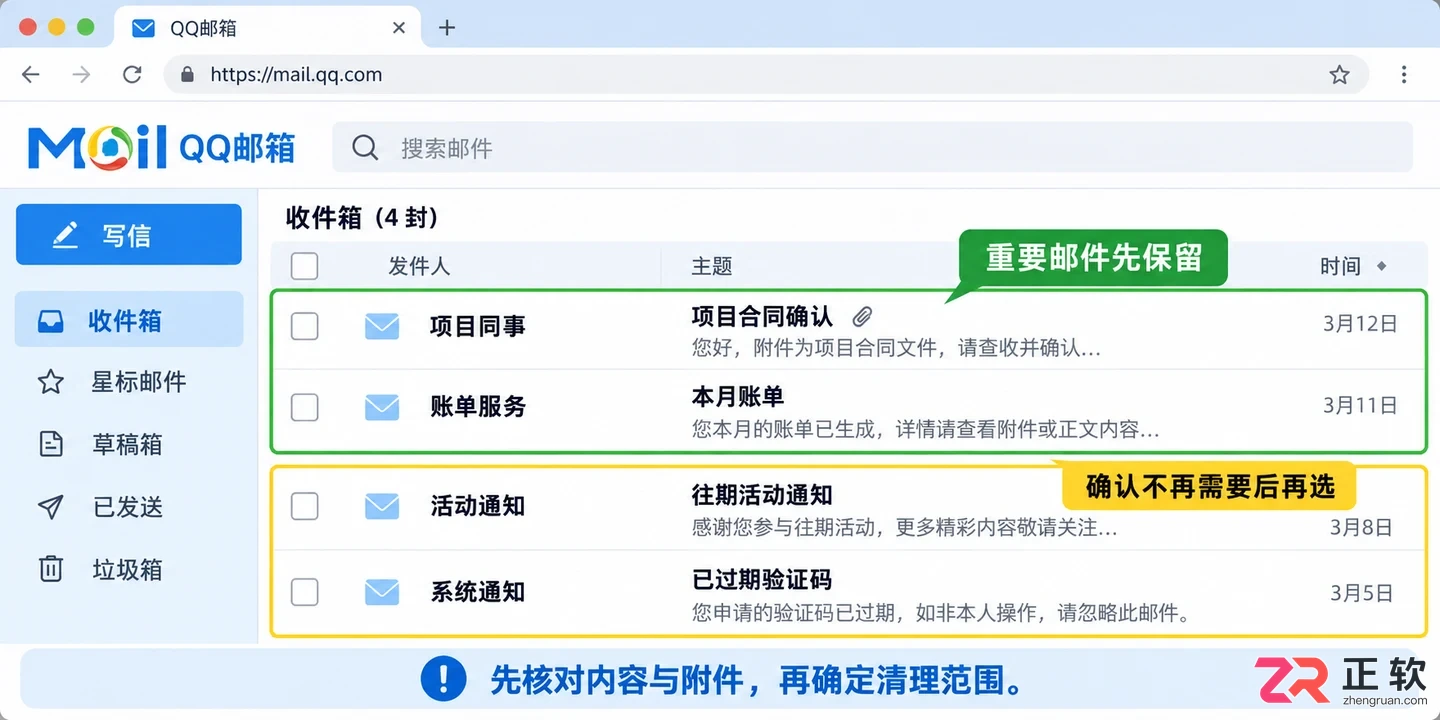Open email subject 往期活动通知
The width and height of the screenshot is (1440, 720).
pyautogui.click(x=762, y=495)
